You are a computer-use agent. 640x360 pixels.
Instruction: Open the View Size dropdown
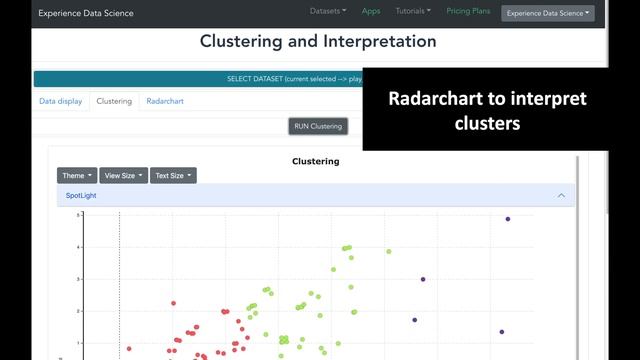point(123,176)
